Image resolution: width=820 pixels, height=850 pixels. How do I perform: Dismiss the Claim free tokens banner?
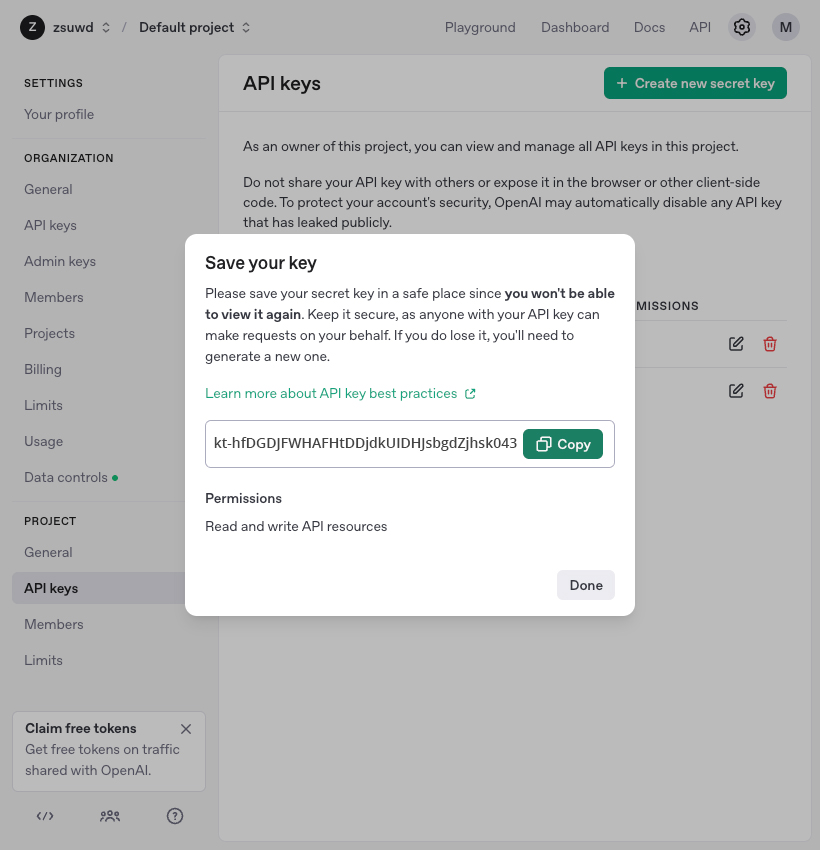tap(186, 729)
